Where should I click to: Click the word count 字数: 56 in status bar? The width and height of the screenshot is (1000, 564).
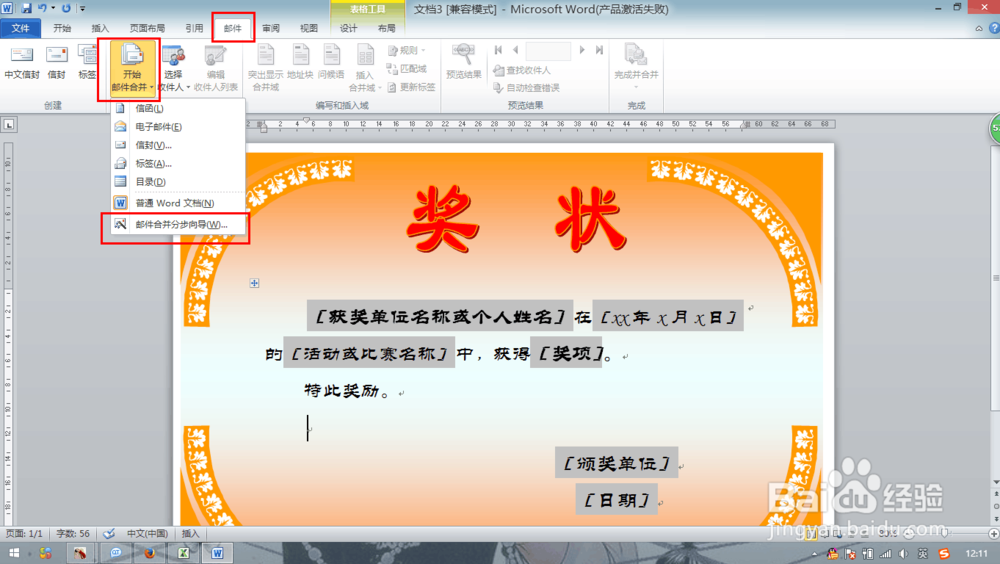click(x=73, y=533)
